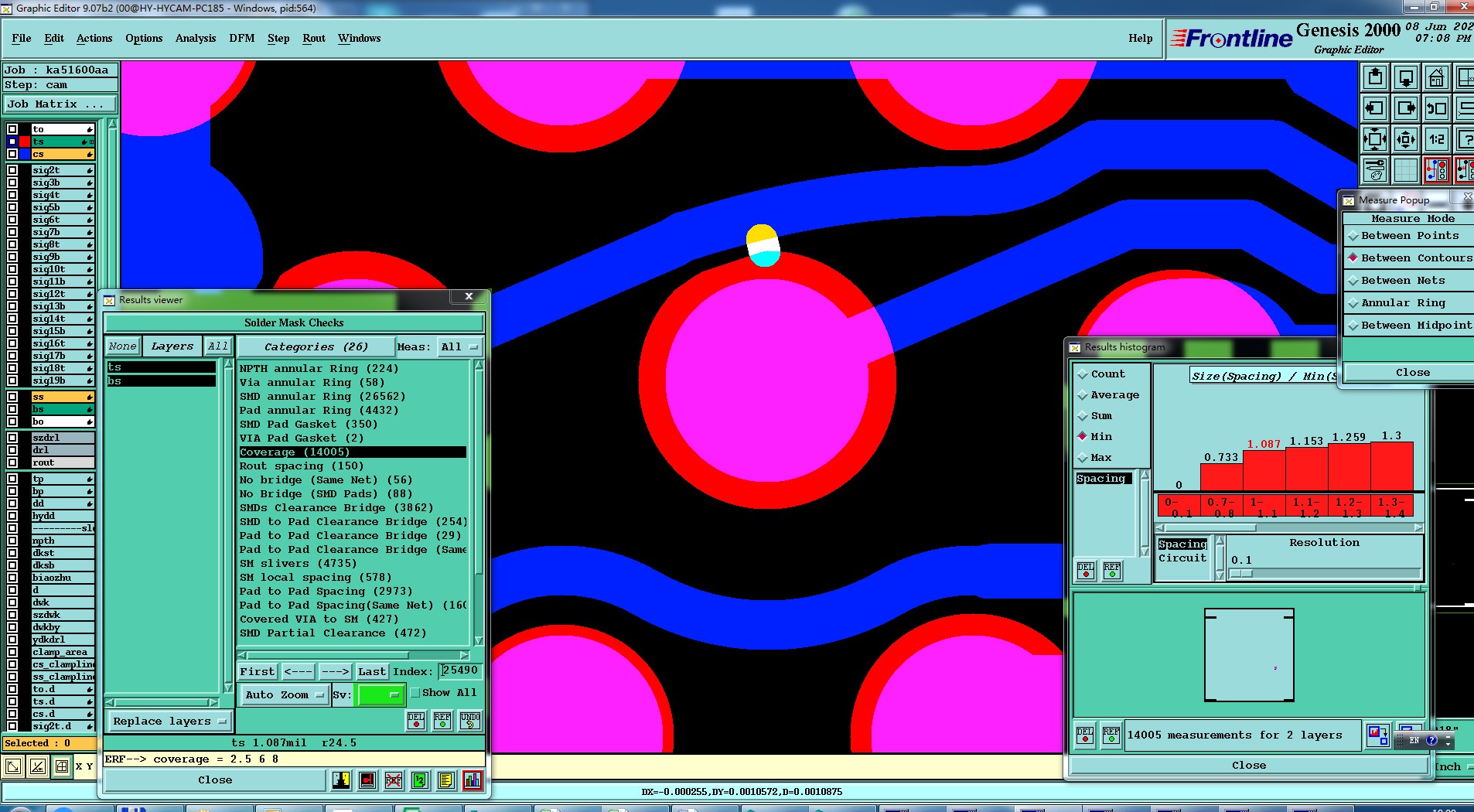Click the pan right view icon
This screenshot has height=812, width=1474.
[1406, 108]
